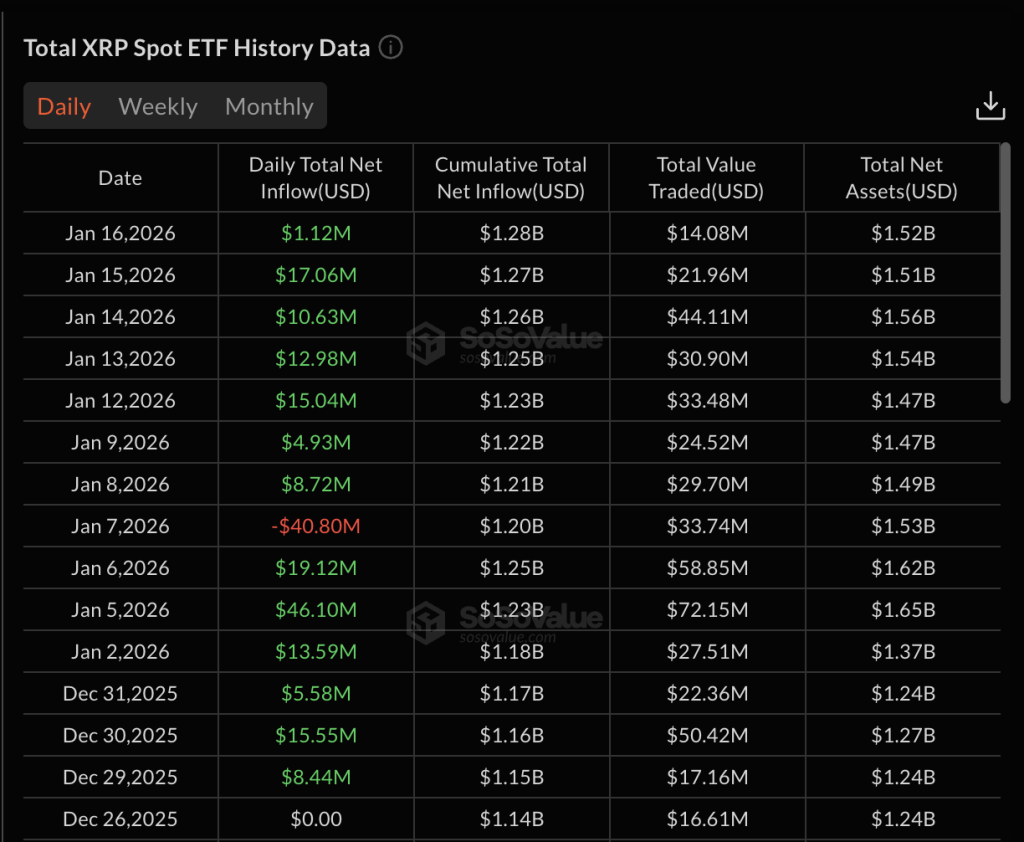Click the $0.00 inflow on Dec 26,2025
The image size is (1024, 842).
point(316,819)
